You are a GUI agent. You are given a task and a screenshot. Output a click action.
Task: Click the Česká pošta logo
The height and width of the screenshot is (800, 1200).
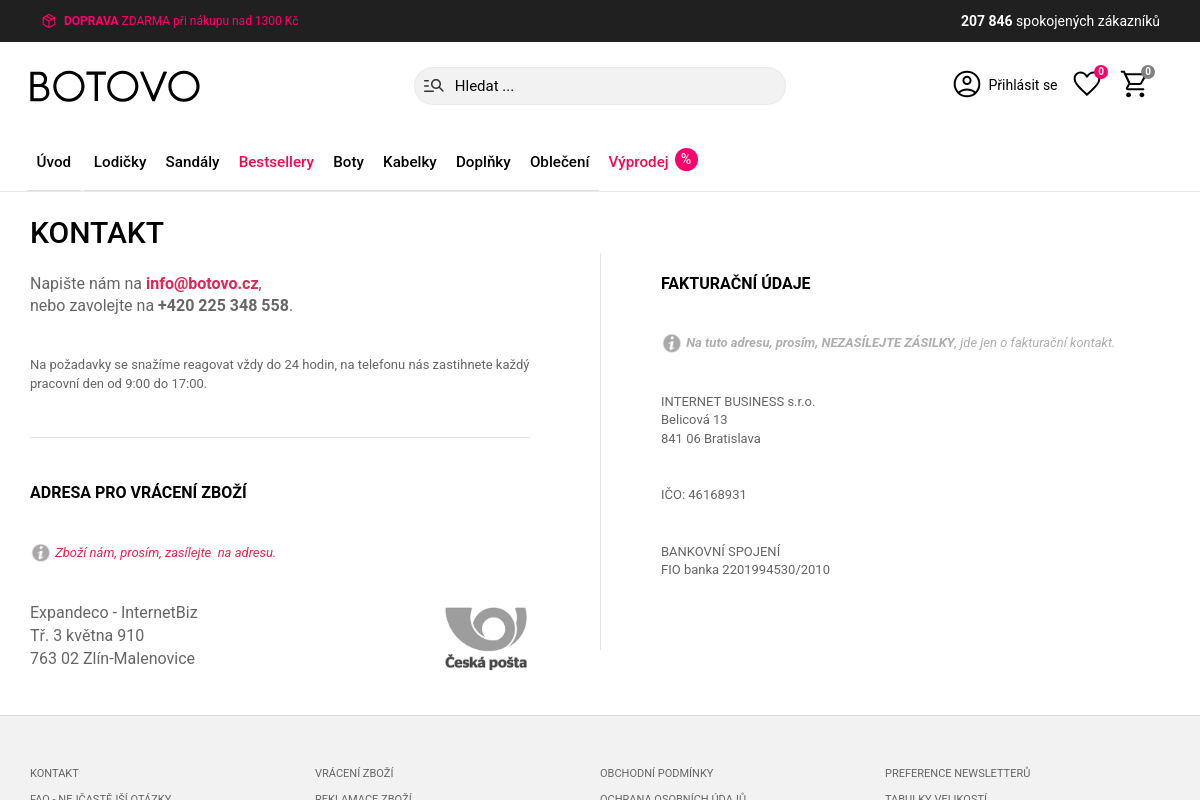[x=486, y=638]
